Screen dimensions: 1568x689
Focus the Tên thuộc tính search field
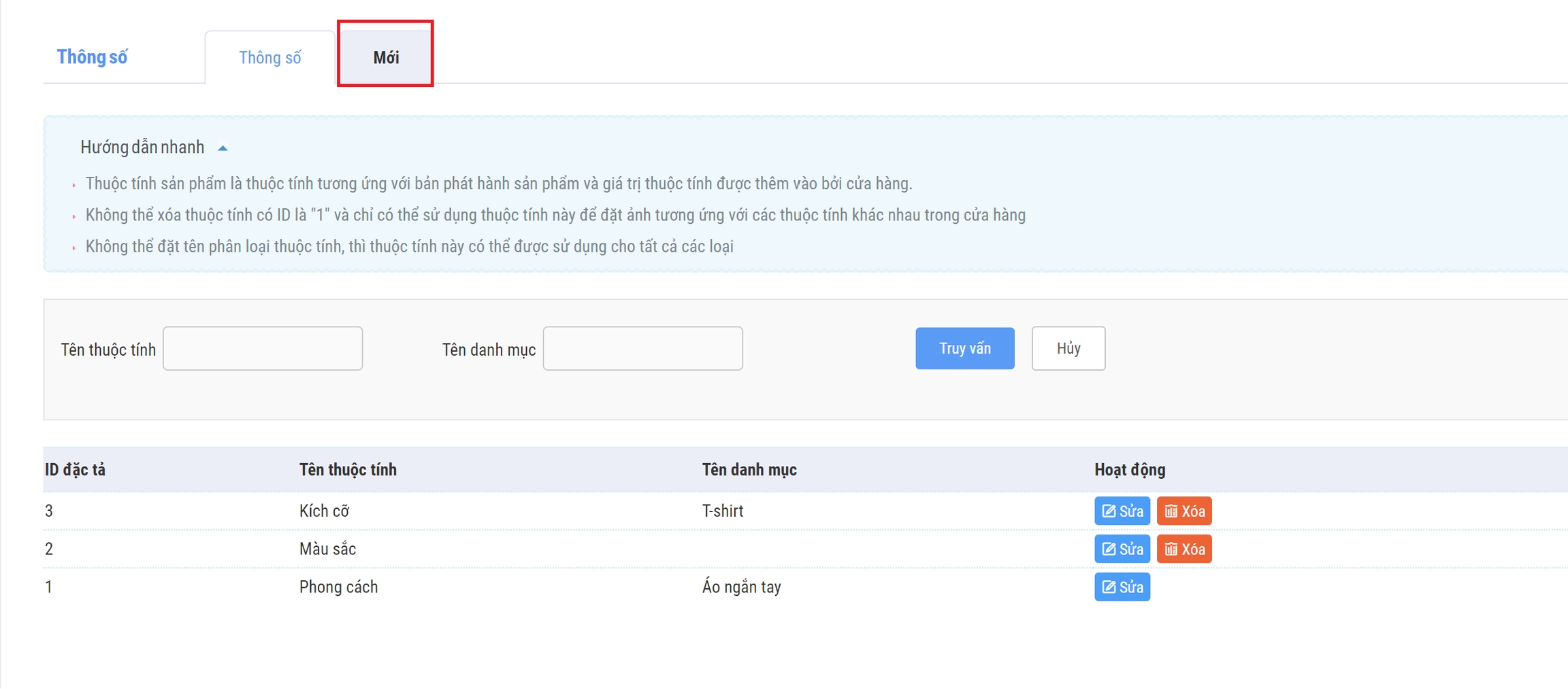coord(263,349)
